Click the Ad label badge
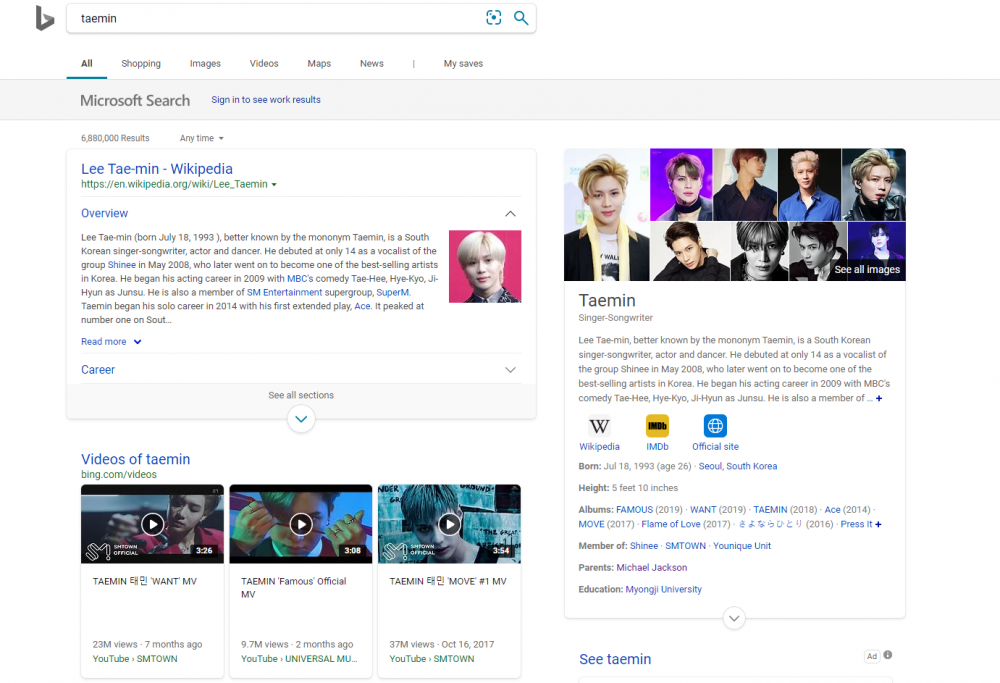The width and height of the screenshot is (1000, 683). (872, 656)
